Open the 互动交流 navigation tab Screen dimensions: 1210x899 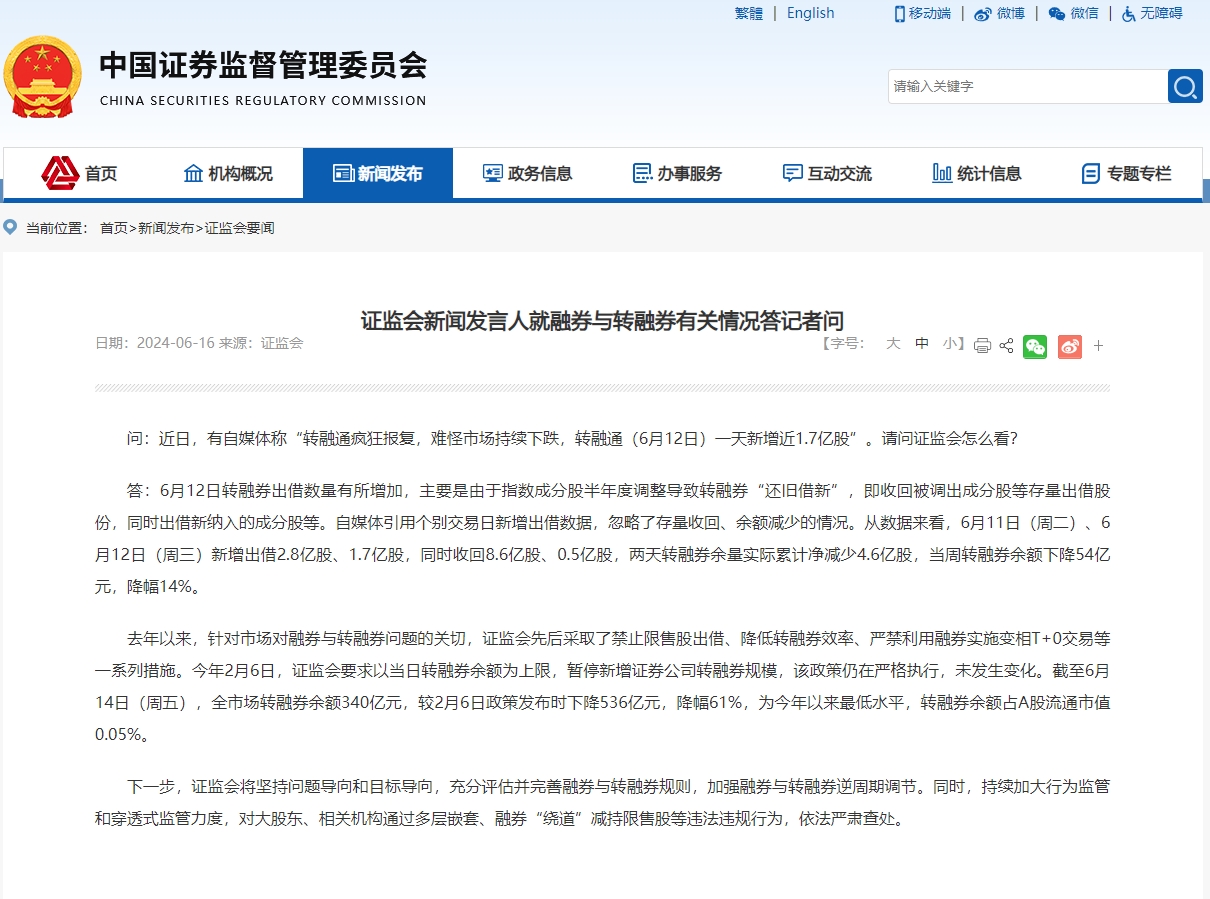click(x=827, y=173)
